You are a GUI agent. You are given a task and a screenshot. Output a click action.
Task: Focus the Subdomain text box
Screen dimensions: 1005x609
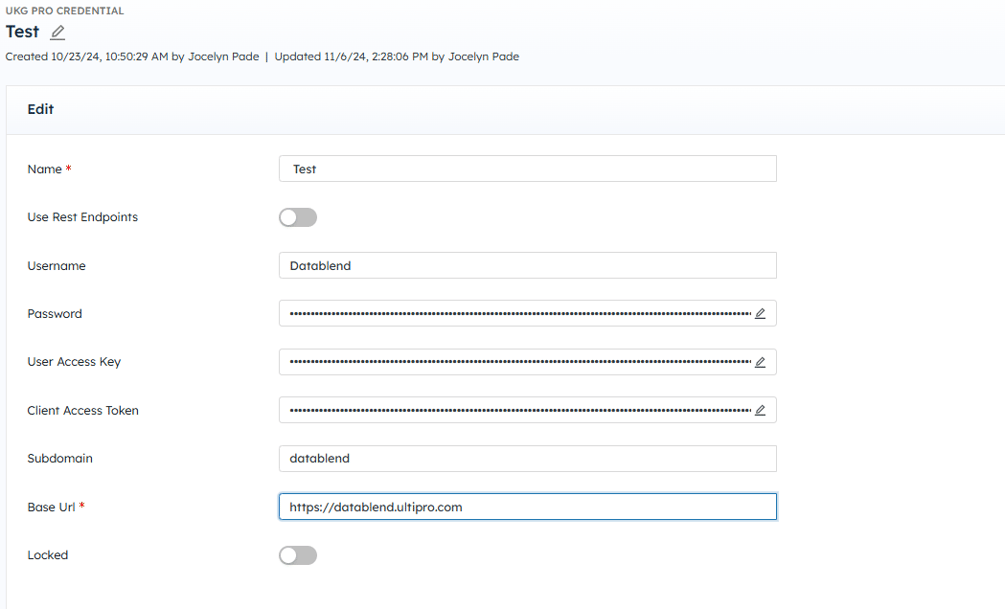tap(527, 459)
